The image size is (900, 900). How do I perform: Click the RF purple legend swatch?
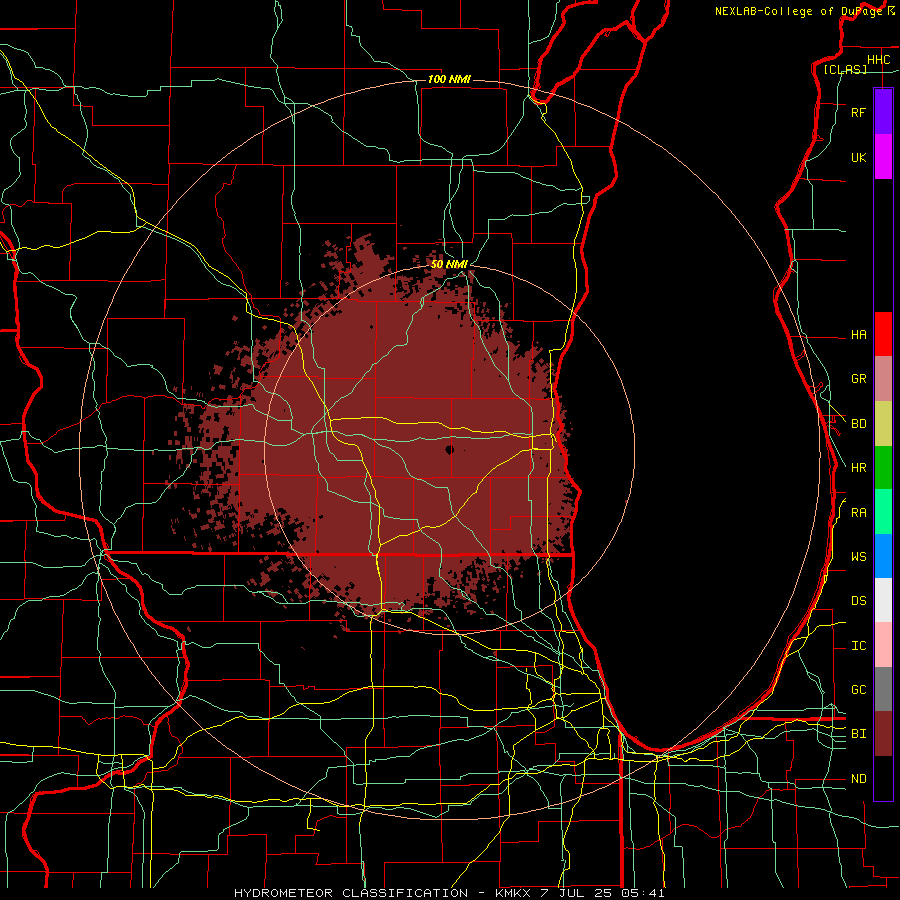click(x=883, y=112)
